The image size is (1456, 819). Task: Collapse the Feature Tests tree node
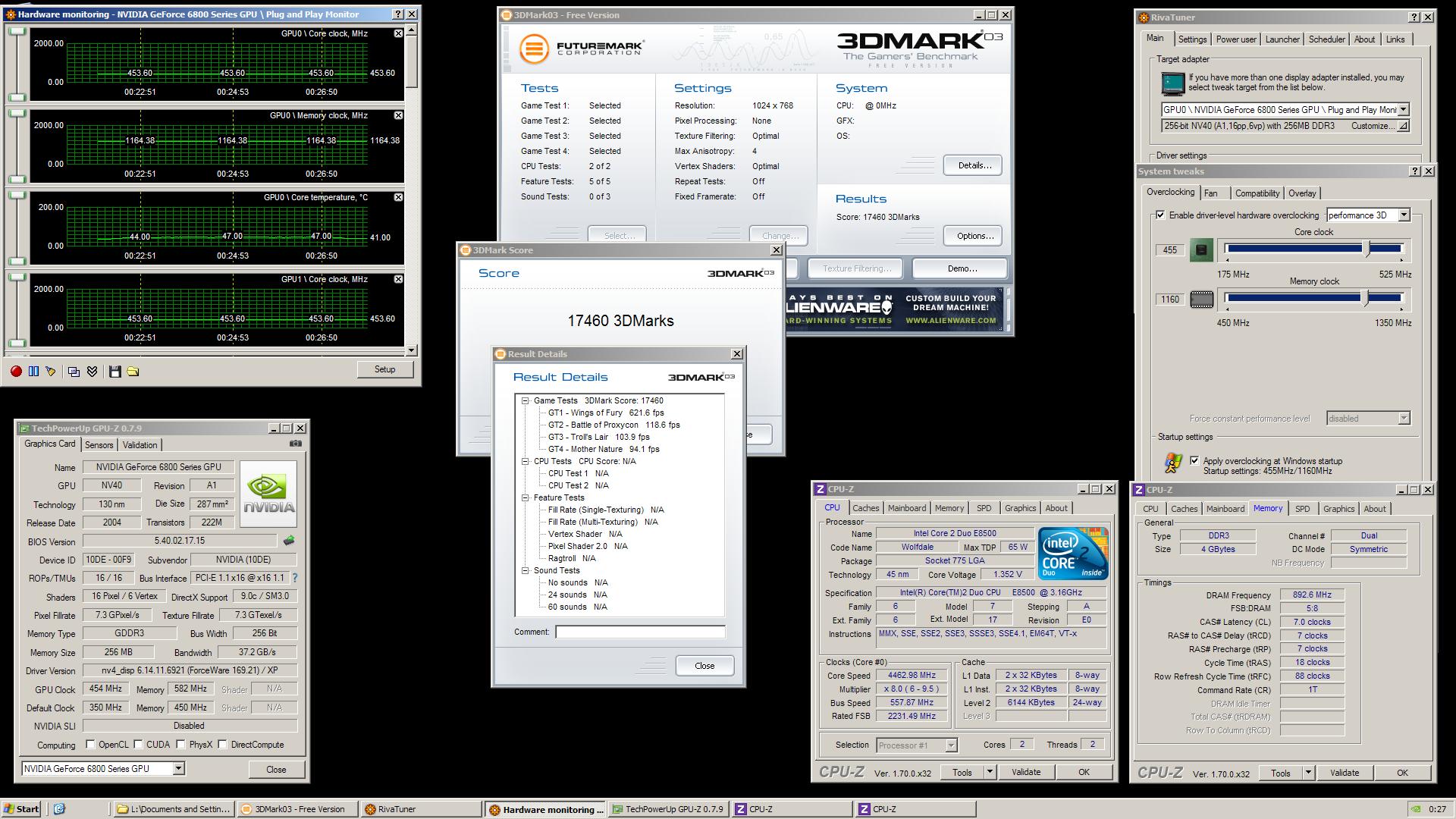pyautogui.click(x=525, y=497)
